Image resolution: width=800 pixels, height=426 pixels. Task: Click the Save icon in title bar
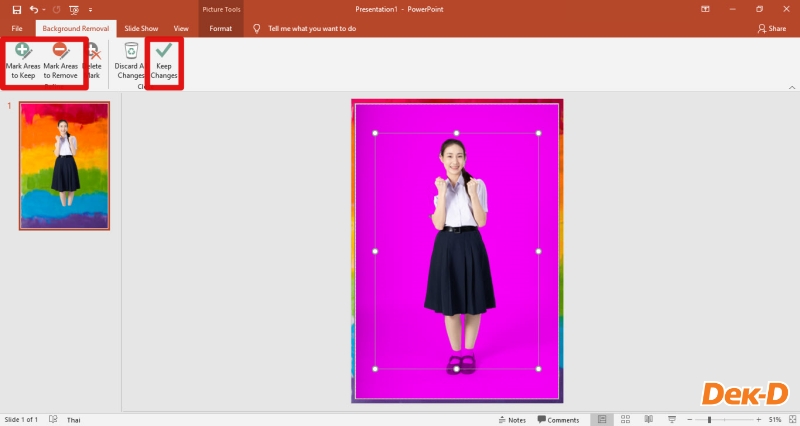(16, 9)
